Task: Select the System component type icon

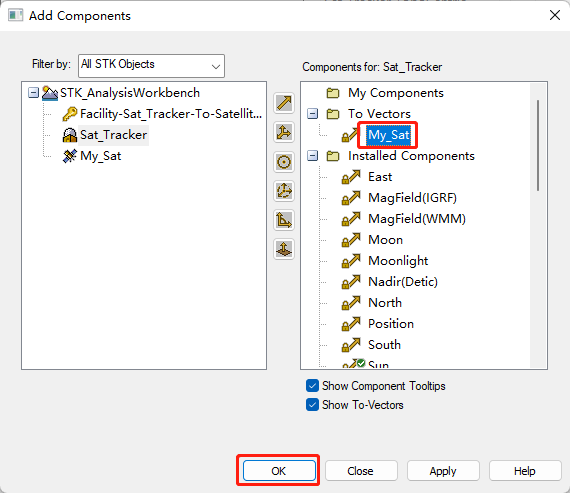Action: click(x=284, y=191)
